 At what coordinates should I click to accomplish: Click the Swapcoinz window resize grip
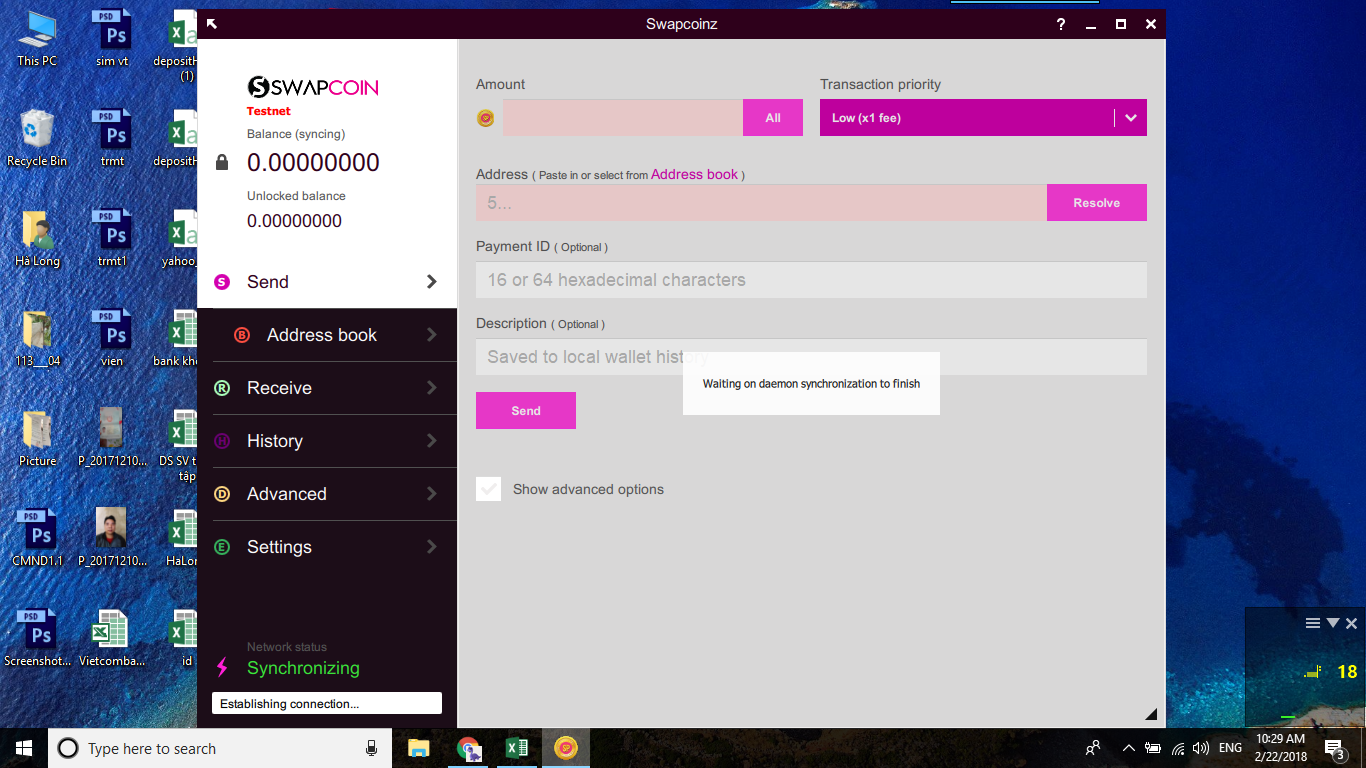[x=1151, y=714]
